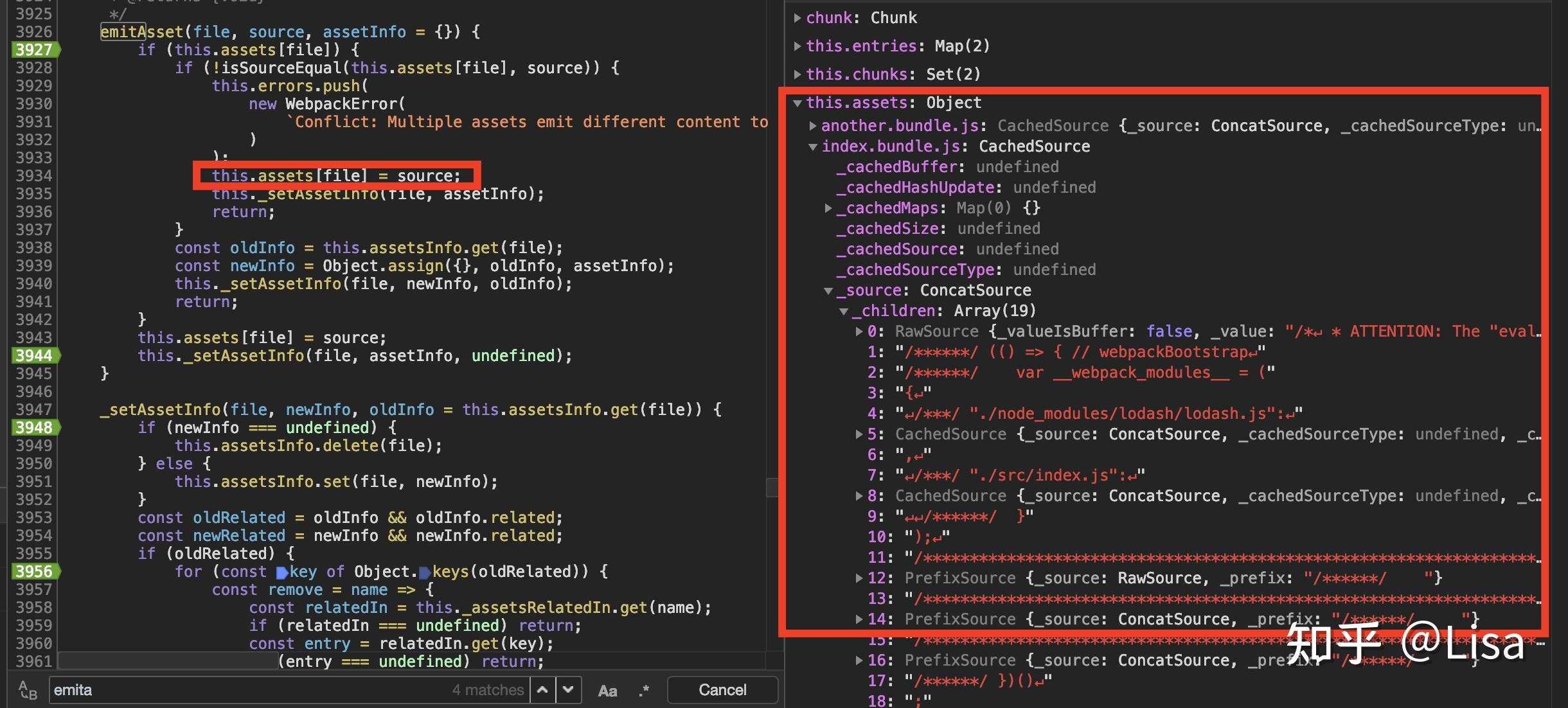Click the find-and-replace toggle icon
This screenshot has width=1568, height=708.
28,691
